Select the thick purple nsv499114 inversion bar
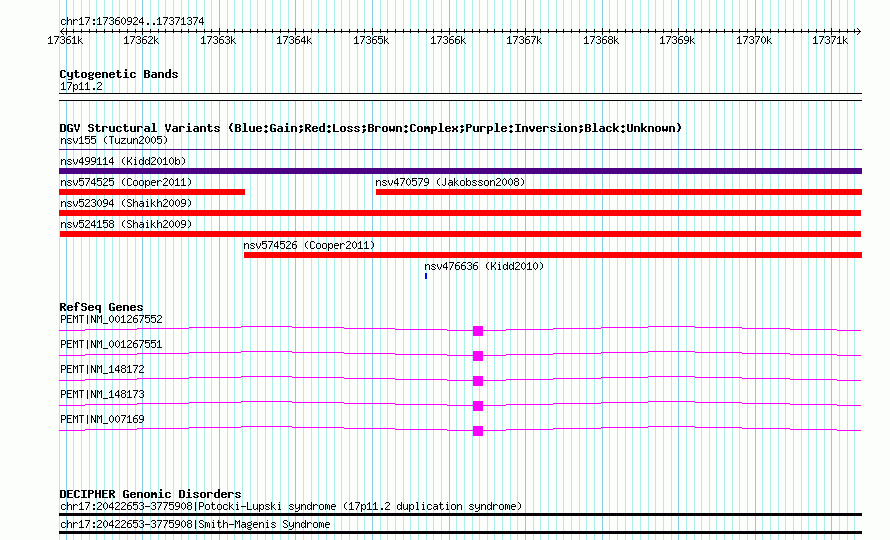 [460, 171]
